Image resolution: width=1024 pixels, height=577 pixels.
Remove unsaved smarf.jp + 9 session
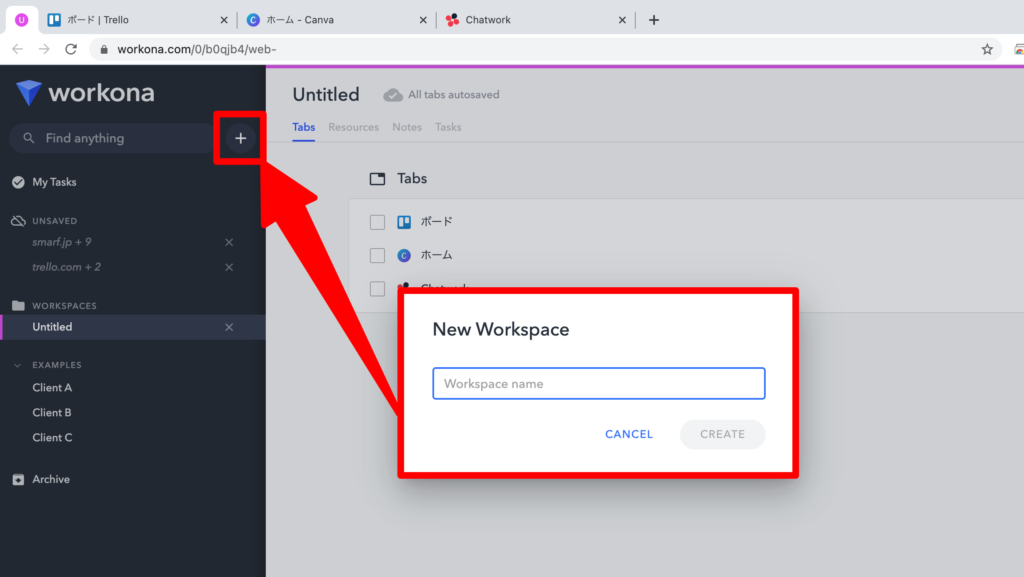click(229, 242)
